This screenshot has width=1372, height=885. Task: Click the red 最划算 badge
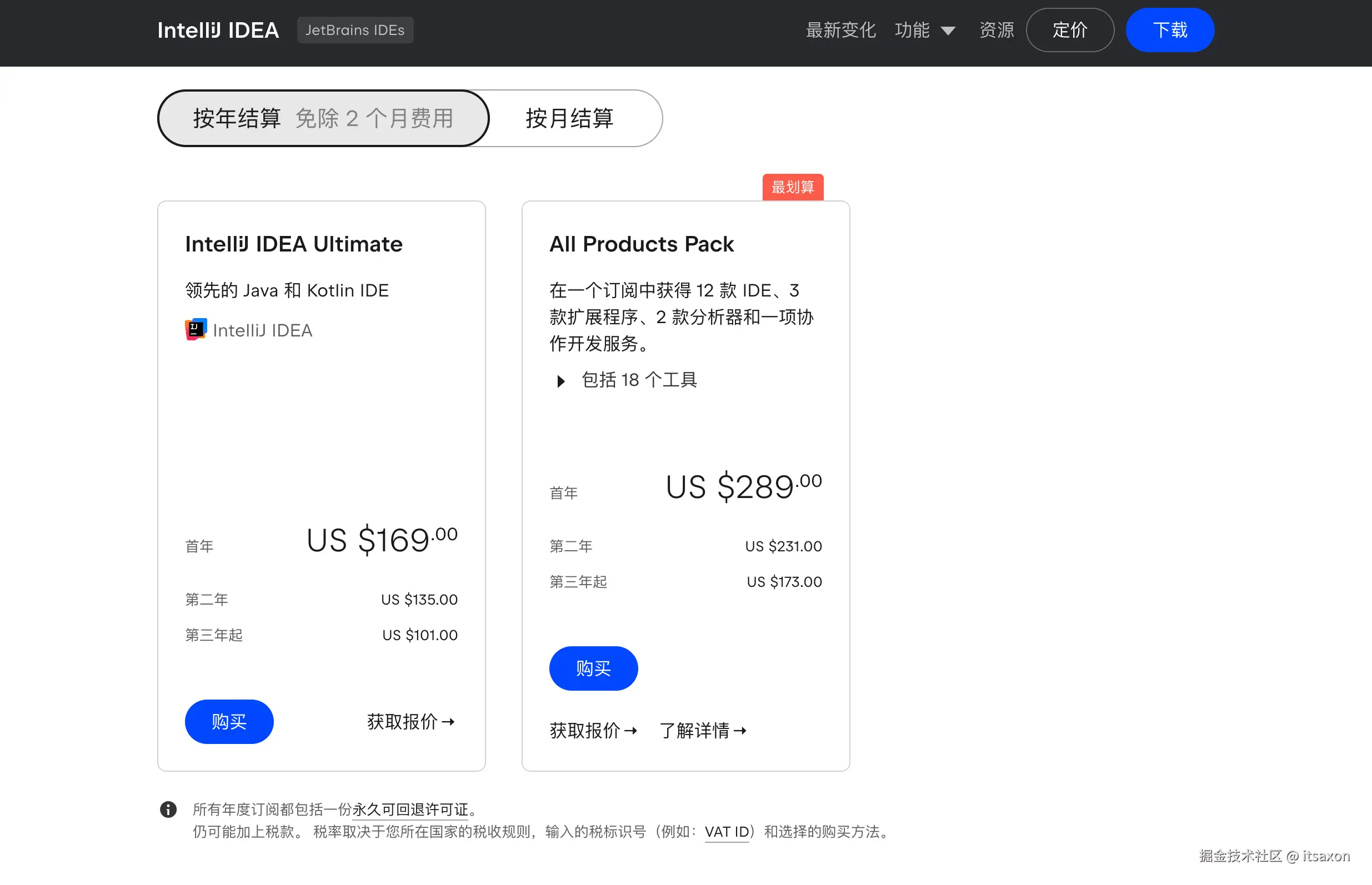click(x=792, y=187)
